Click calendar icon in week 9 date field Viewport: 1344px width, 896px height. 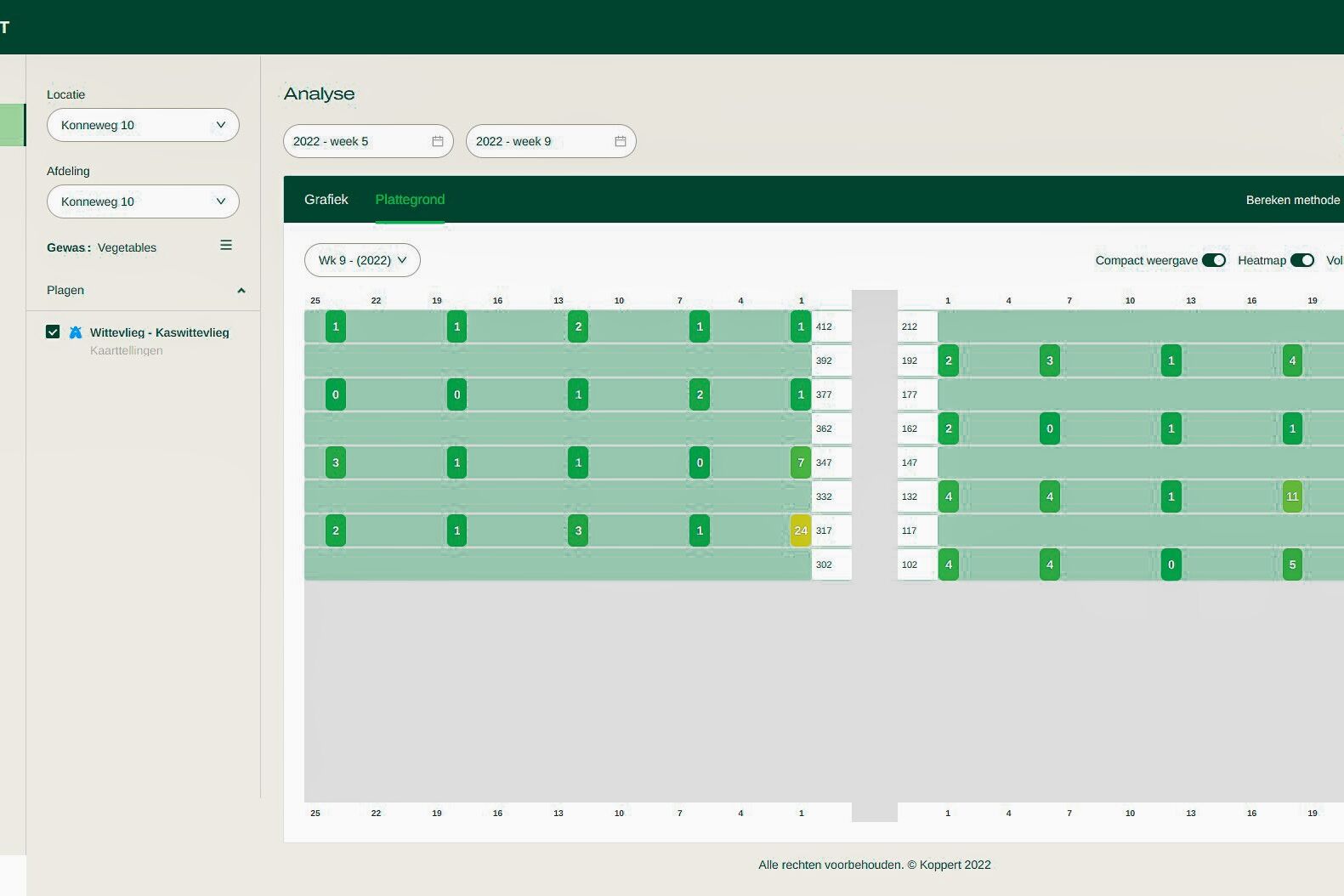click(621, 141)
